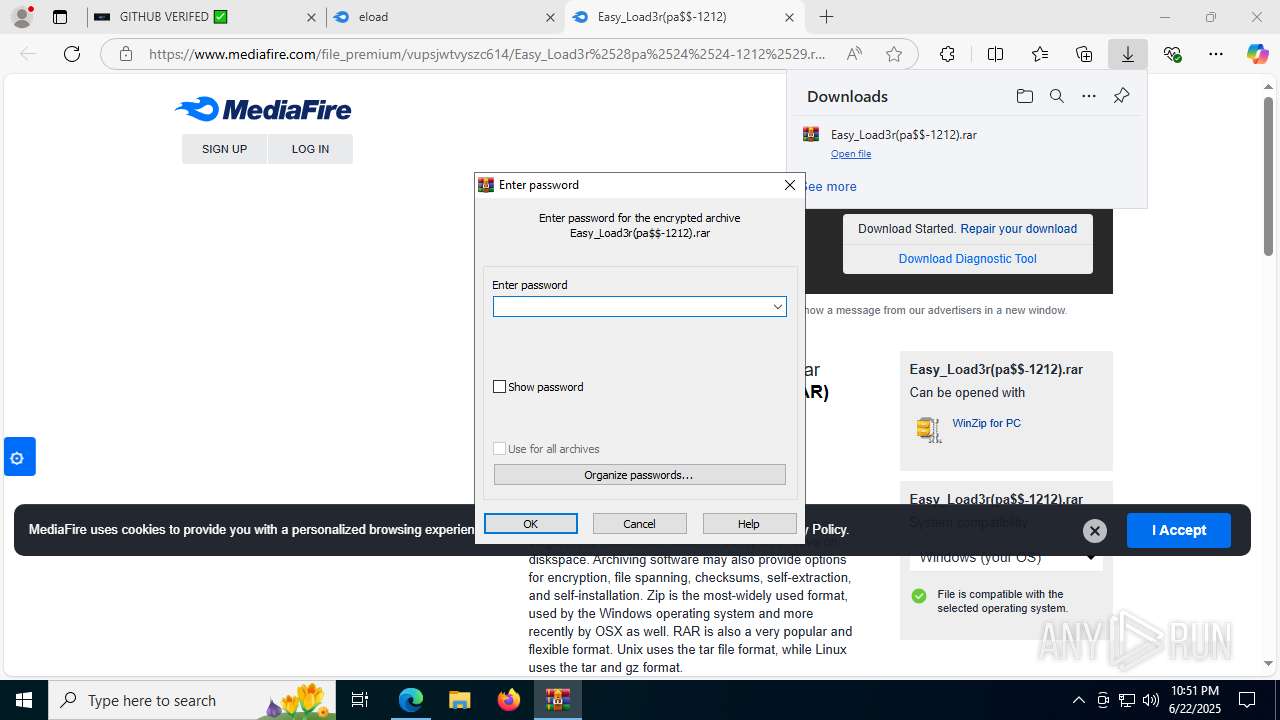
Task: Click the Windows taskbar search box
Action: 192,700
